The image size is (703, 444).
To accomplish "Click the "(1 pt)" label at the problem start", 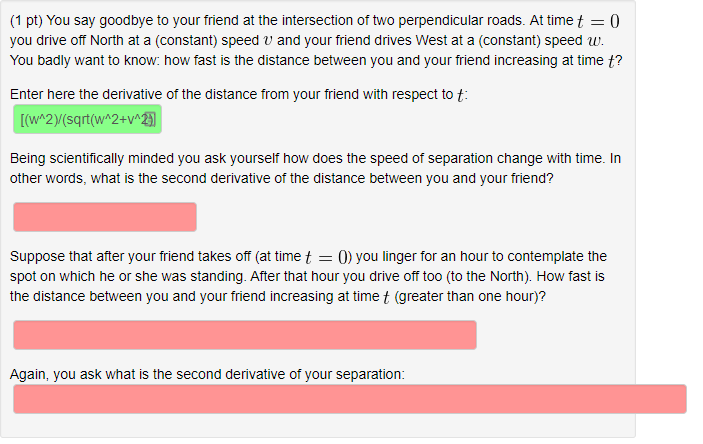I will tap(27, 21).
